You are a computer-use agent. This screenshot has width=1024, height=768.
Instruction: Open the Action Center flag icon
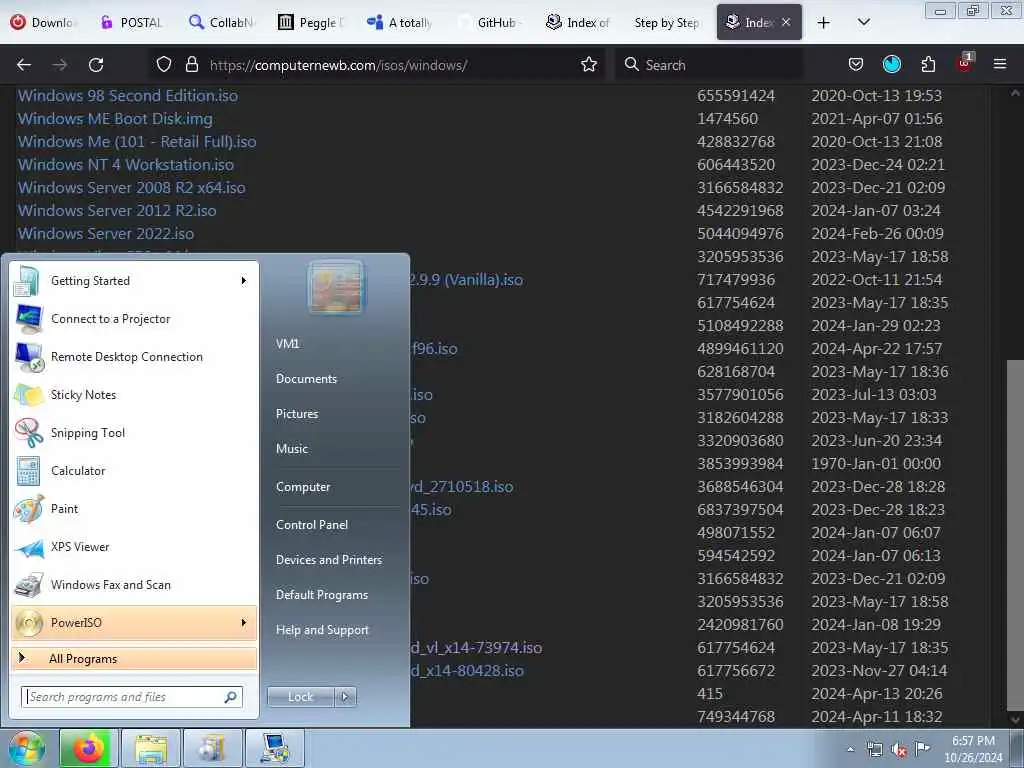pos(923,749)
